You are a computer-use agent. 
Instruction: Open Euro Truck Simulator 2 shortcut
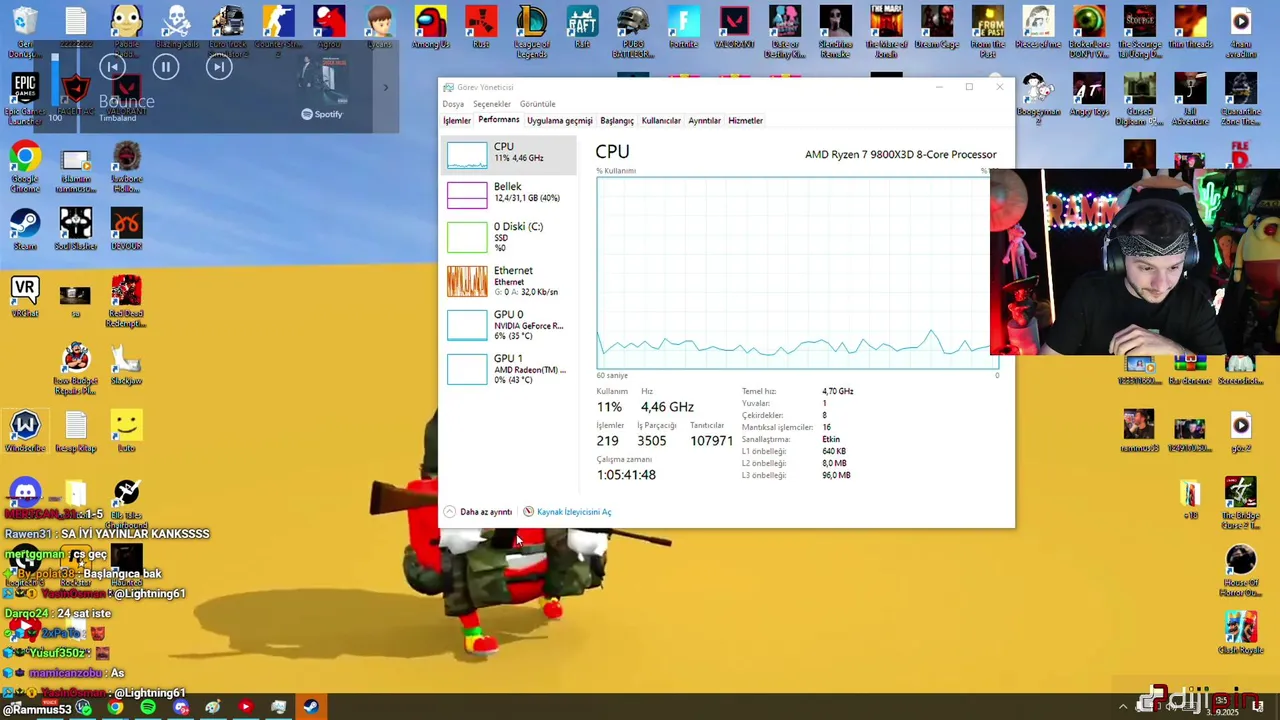pyautogui.click(x=227, y=30)
